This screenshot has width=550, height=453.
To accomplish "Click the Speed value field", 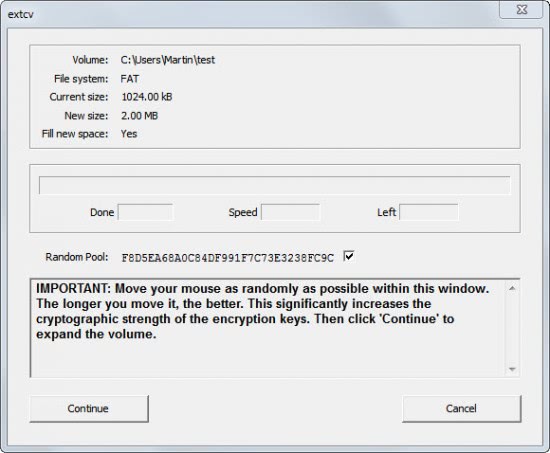I will [x=290, y=212].
